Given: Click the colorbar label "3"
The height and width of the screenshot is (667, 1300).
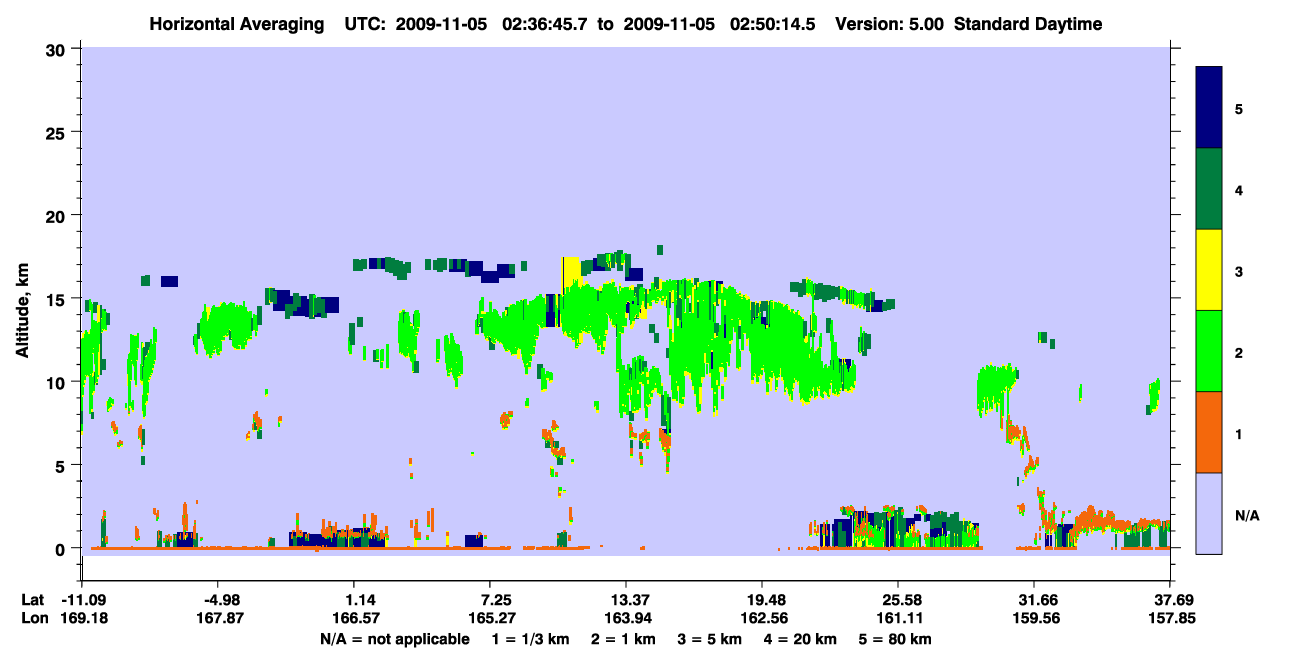Looking at the screenshot, I should tap(1239, 270).
